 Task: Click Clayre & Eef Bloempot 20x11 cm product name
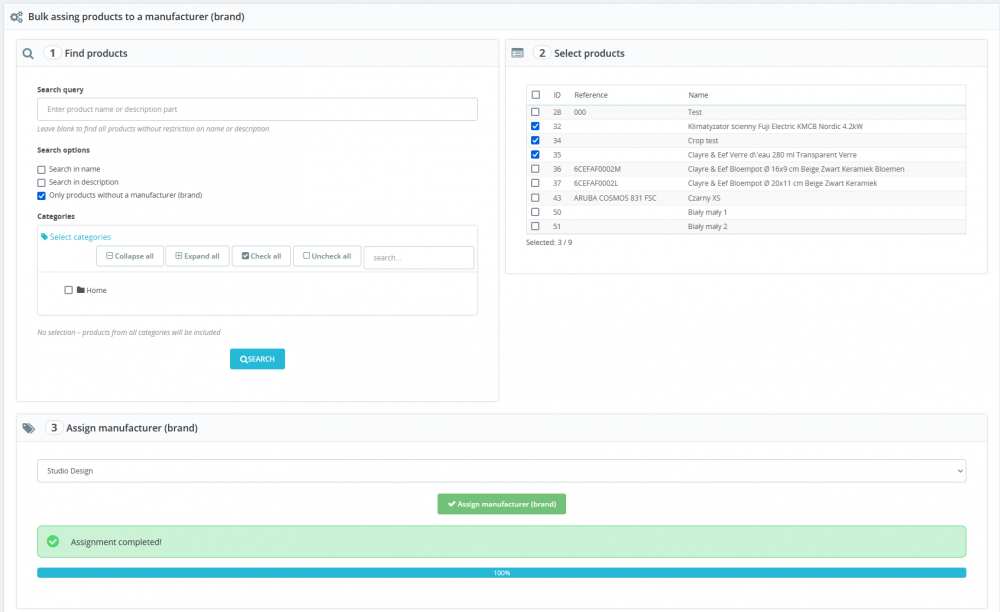click(783, 184)
